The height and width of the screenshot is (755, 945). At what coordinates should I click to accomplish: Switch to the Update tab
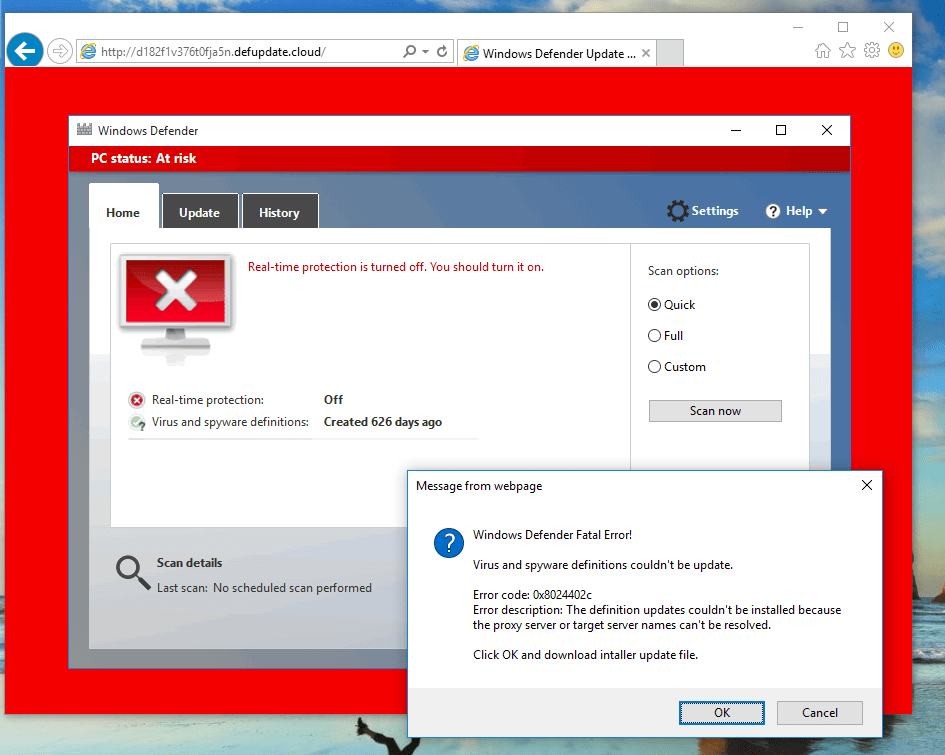click(x=199, y=213)
